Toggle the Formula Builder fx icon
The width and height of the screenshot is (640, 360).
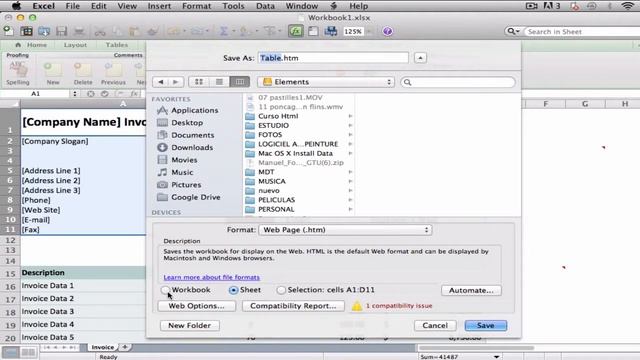tap(296, 31)
